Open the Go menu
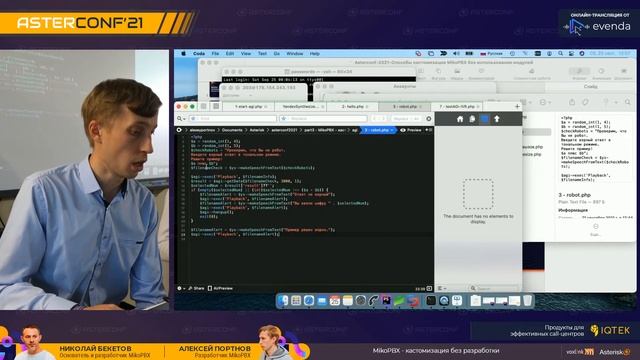Image resolution: width=640 pixels, height=360 pixels. tap(277, 53)
